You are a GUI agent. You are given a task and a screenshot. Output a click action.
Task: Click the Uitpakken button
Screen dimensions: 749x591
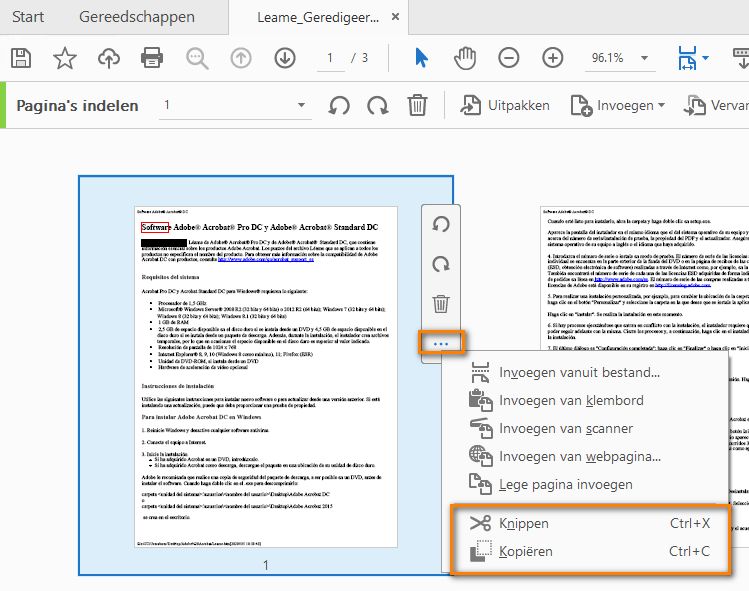coord(505,105)
